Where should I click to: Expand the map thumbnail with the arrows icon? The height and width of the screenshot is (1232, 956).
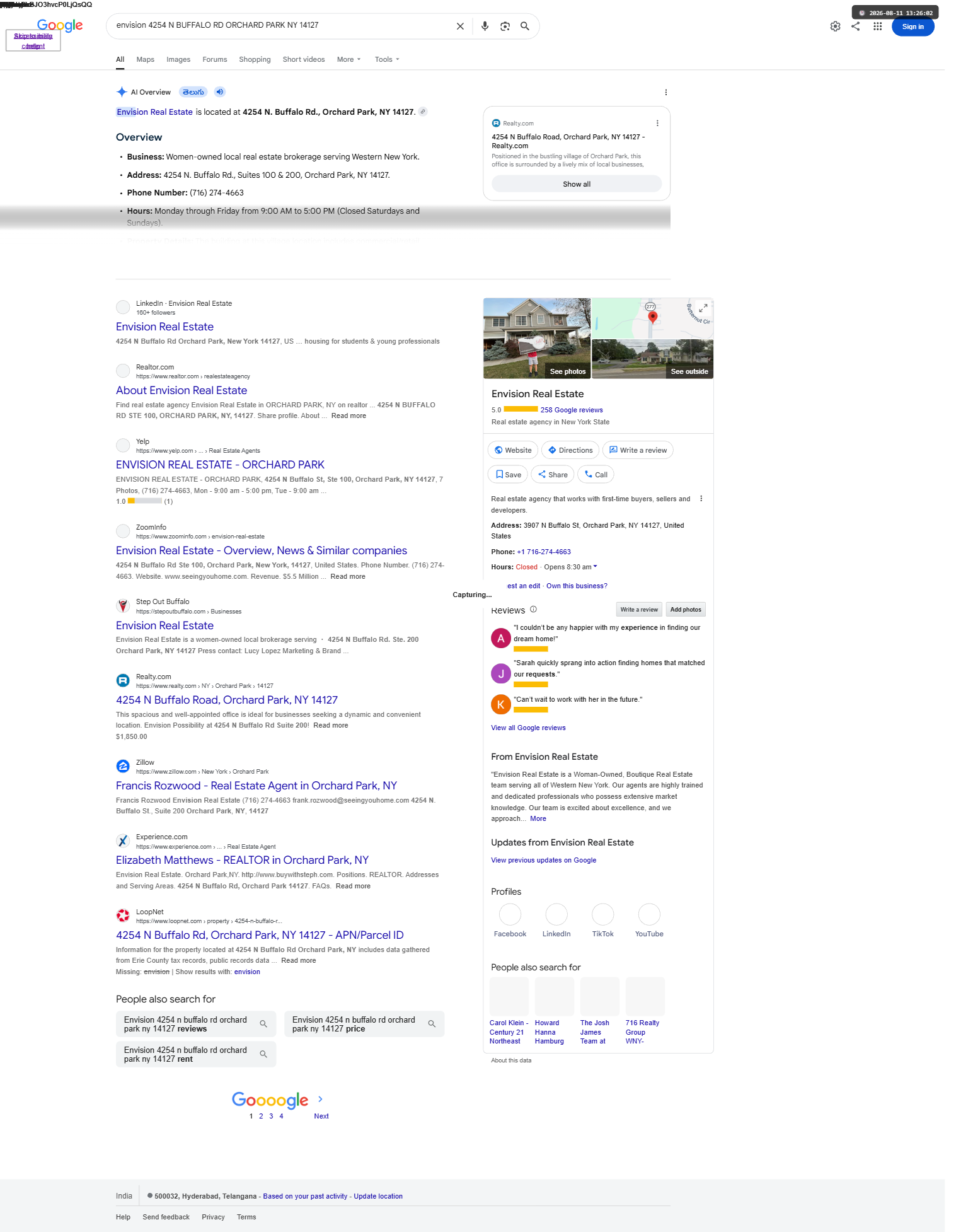[x=703, y=308]
